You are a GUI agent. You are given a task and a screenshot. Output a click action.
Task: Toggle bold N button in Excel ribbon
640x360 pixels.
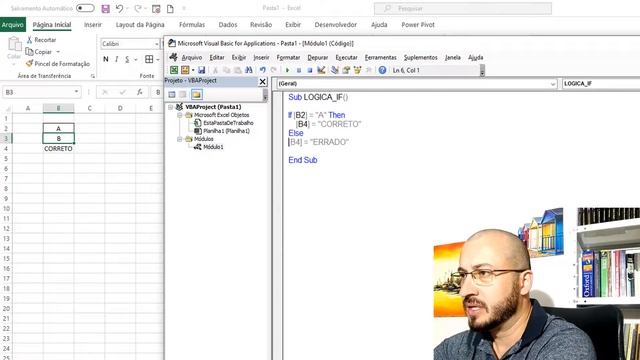[x=106, y=59]
